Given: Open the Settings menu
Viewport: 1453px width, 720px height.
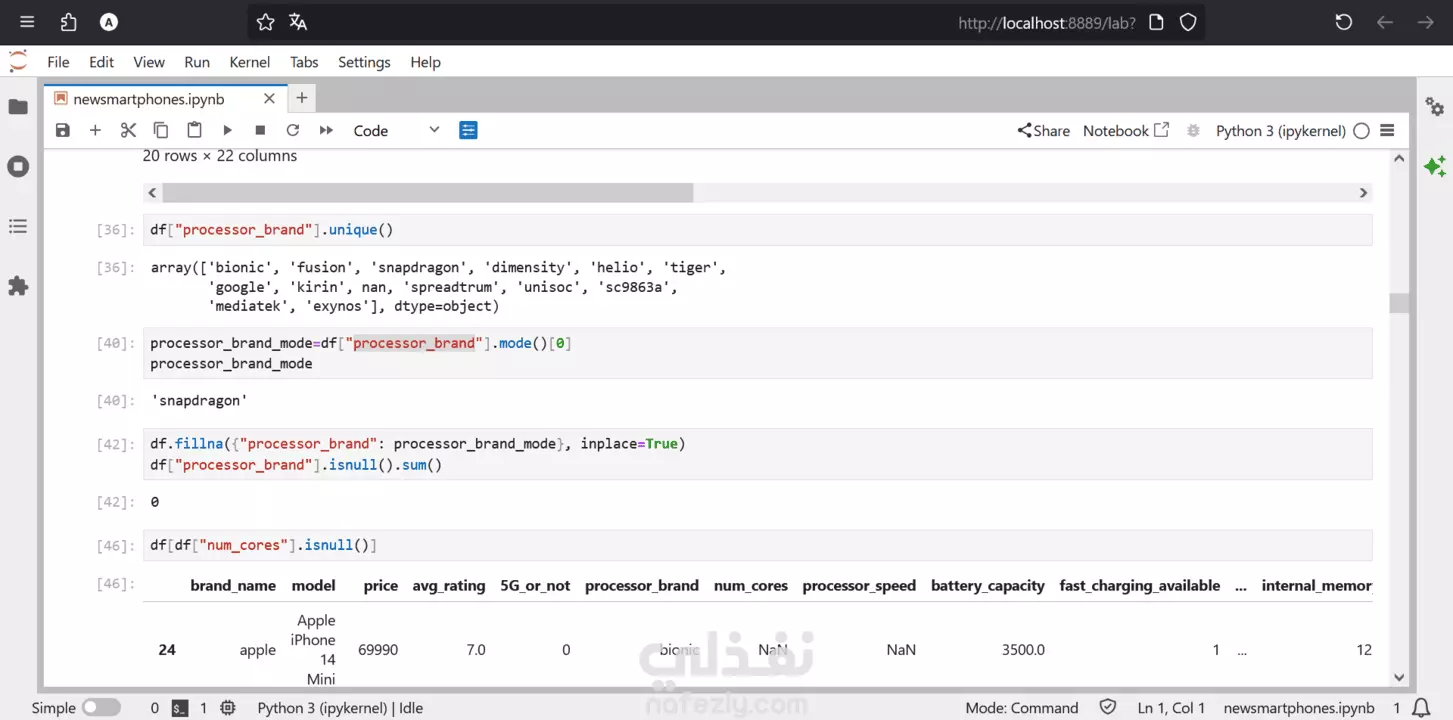Looking at the screenshot, I should 364,62.
